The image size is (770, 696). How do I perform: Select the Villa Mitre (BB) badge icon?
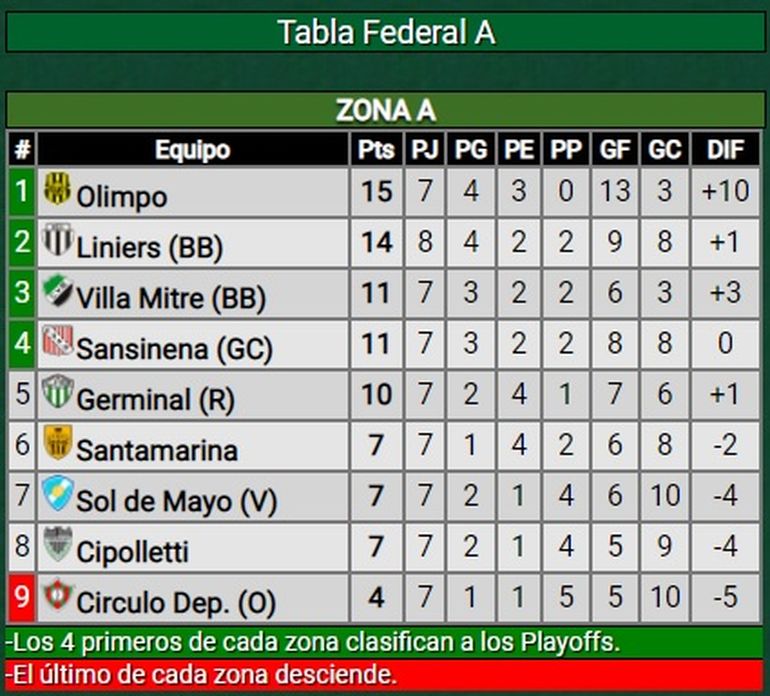coord(57,292)
